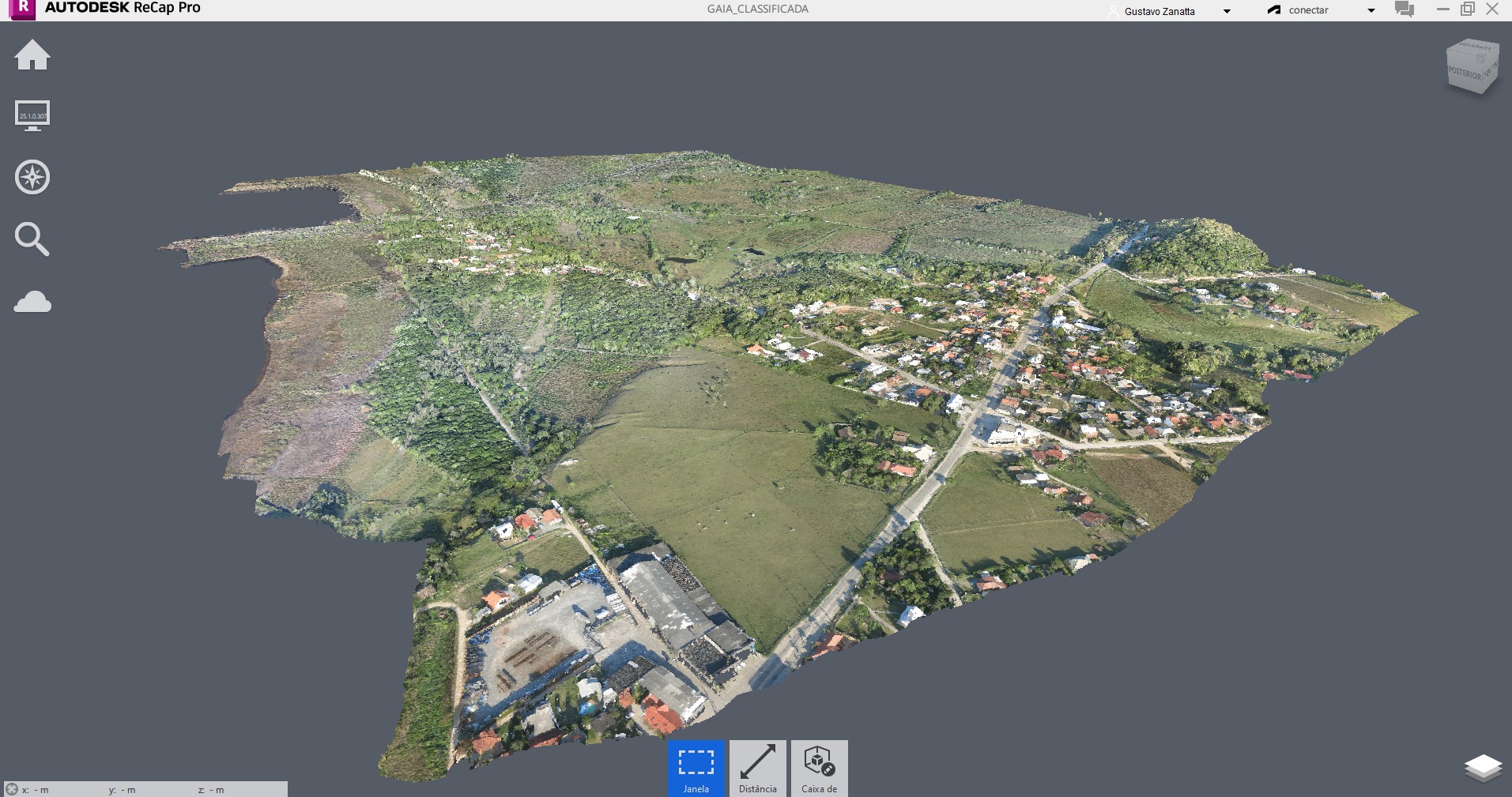Click the z coordinate readout

(211, 790)
